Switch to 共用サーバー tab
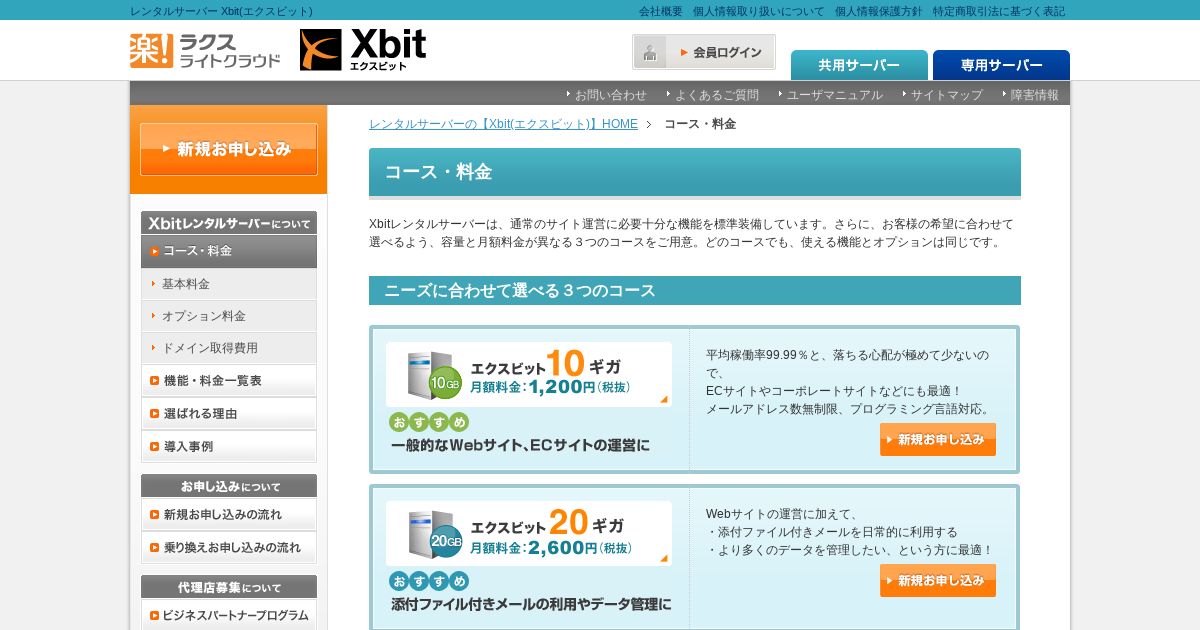The height and width of the screenshot is (630, 1200). [859, 65]
